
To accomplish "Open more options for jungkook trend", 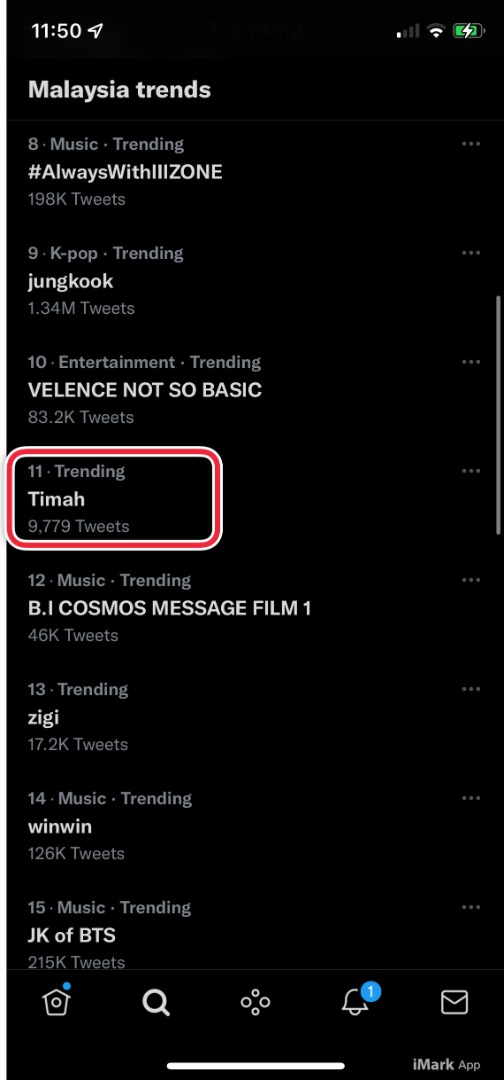I will [x=471, y=253].
